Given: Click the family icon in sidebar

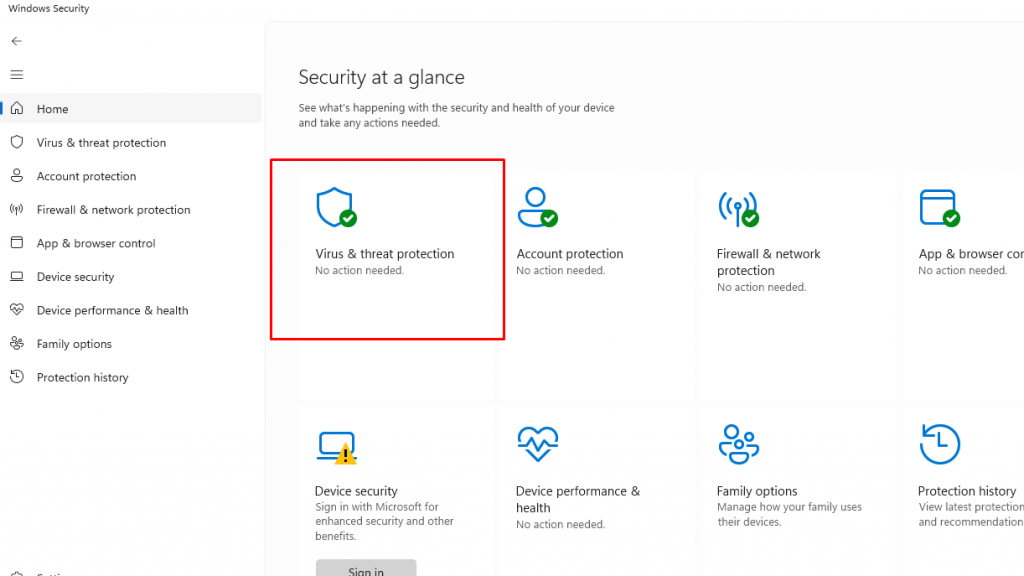Looking at the screenshot, I should coord(17,343).
